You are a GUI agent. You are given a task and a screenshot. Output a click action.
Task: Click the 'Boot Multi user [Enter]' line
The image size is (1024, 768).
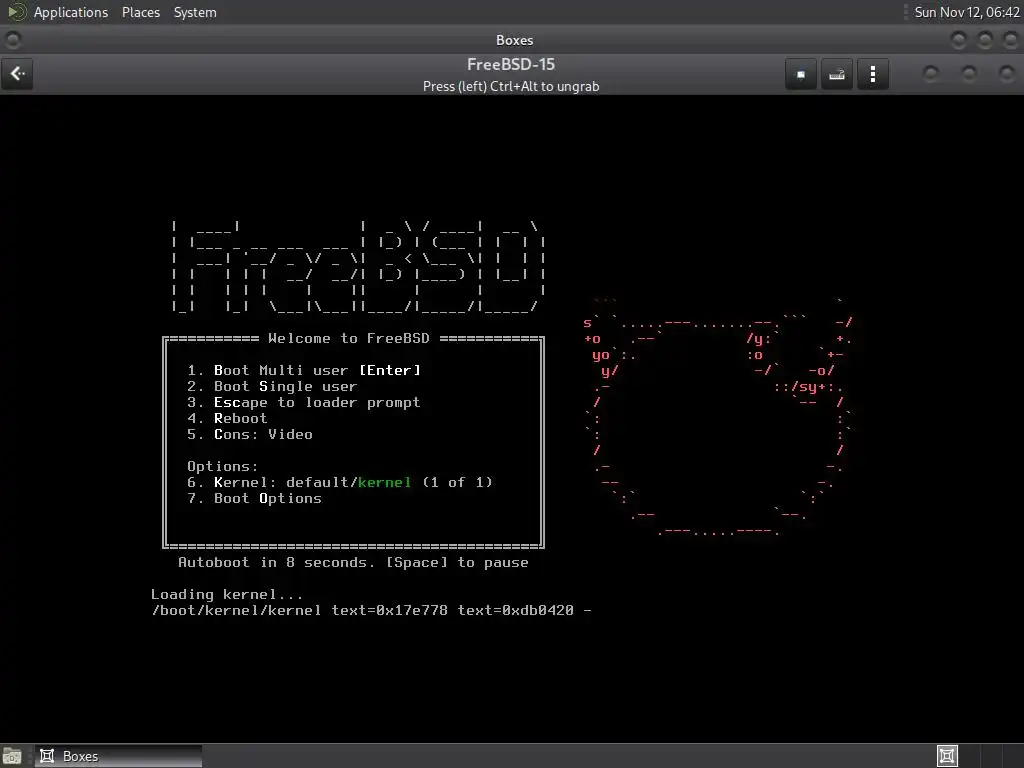(x=304, y=370)
